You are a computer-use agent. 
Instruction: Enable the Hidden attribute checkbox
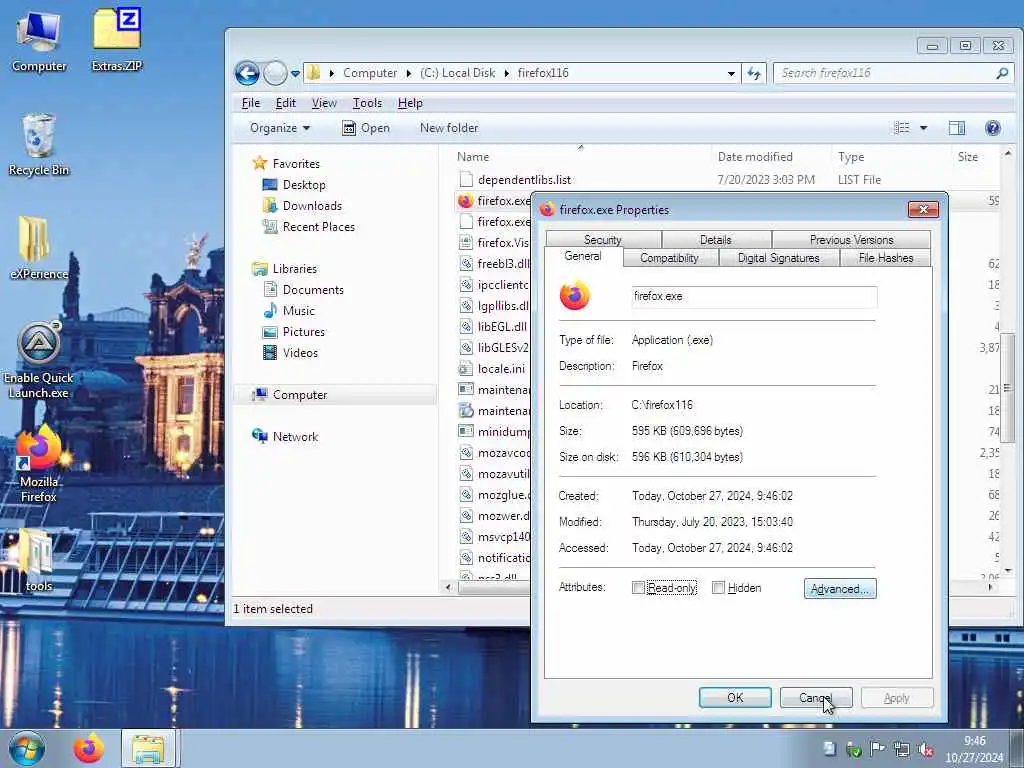tap(718, 588)
